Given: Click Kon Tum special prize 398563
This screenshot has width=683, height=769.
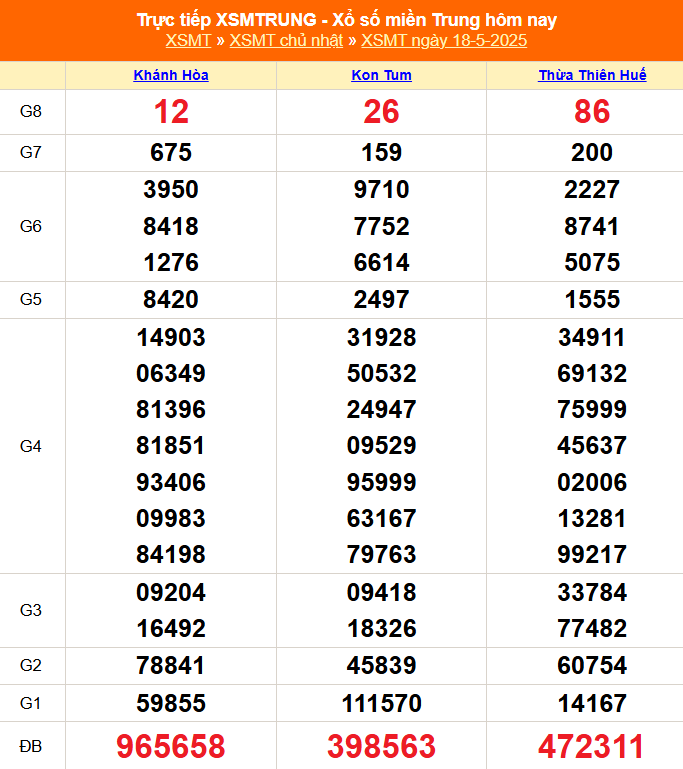Looking at the screenshot, I should tap(381, 746).
